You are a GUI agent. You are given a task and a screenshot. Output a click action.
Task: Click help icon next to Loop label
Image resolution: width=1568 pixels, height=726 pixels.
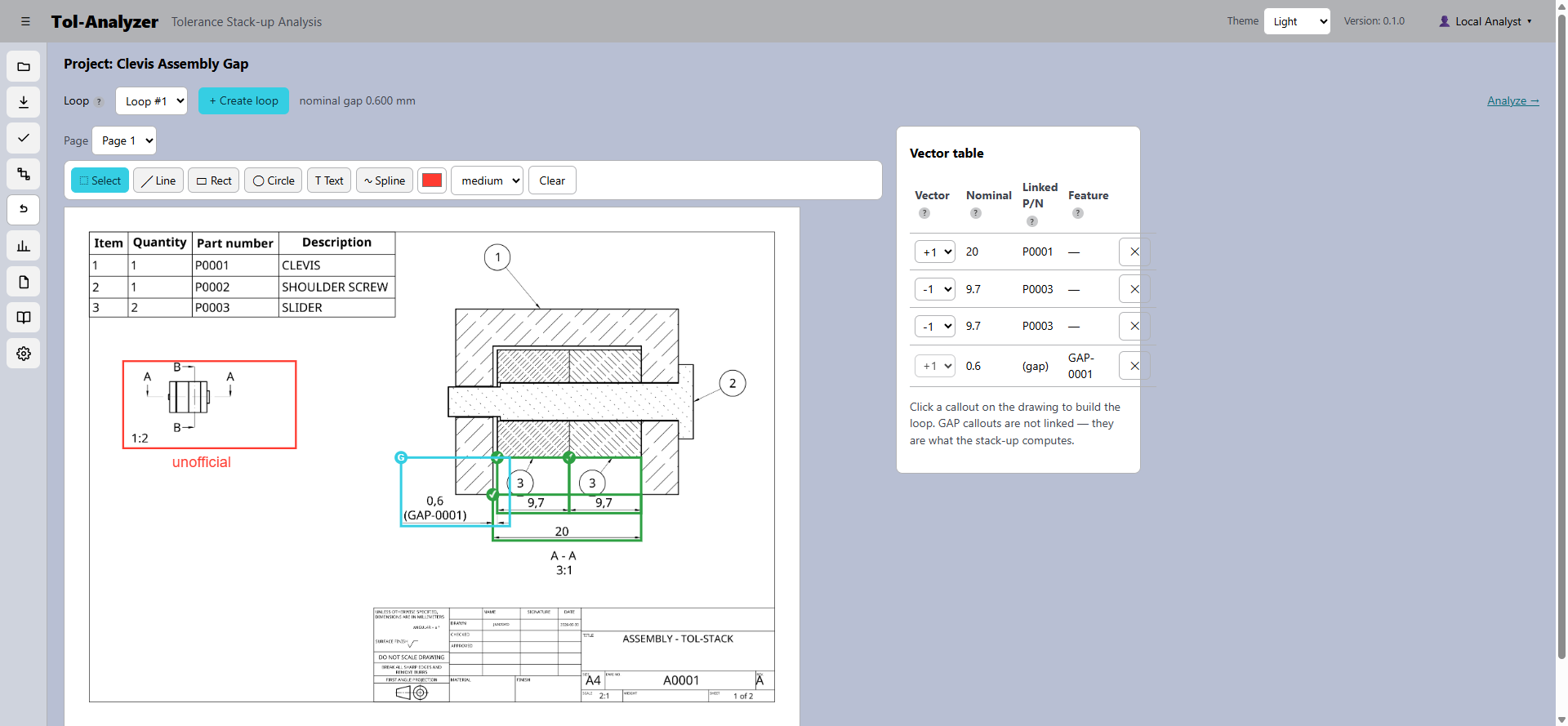pos(99,102)
